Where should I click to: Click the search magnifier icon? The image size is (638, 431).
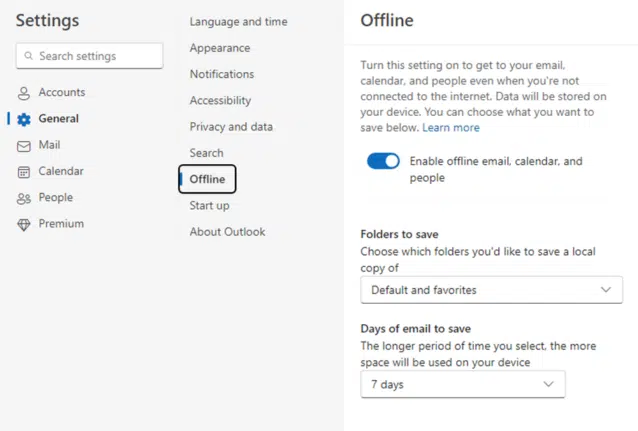(x=28, y=55)
